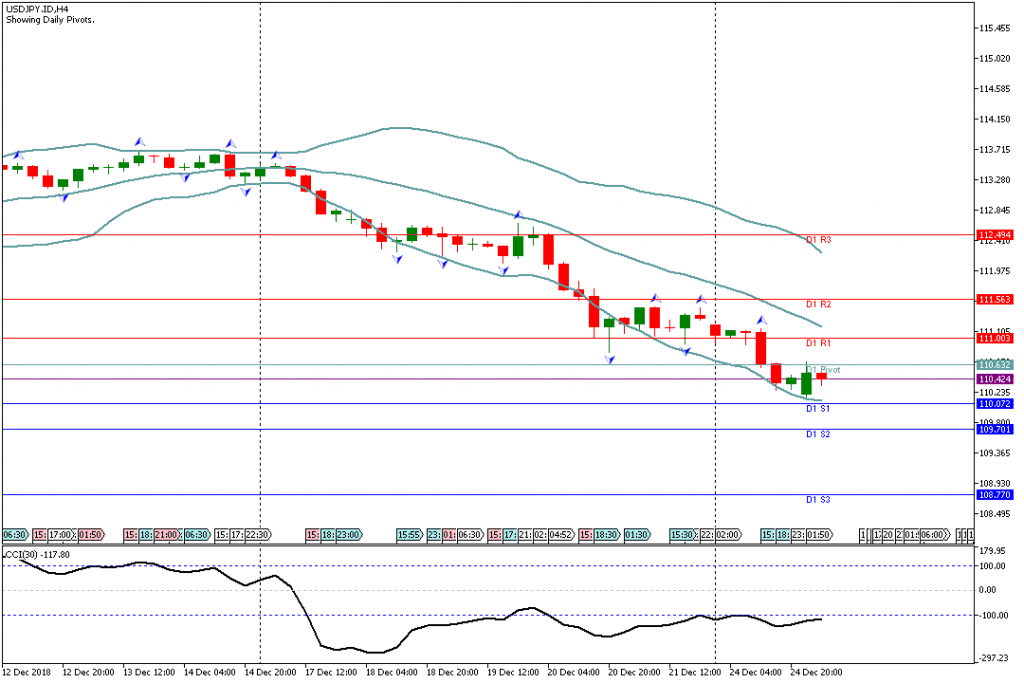Select the blue 108.770 S3 price tag
The image size is (1024, 683).
pos(996,495)
